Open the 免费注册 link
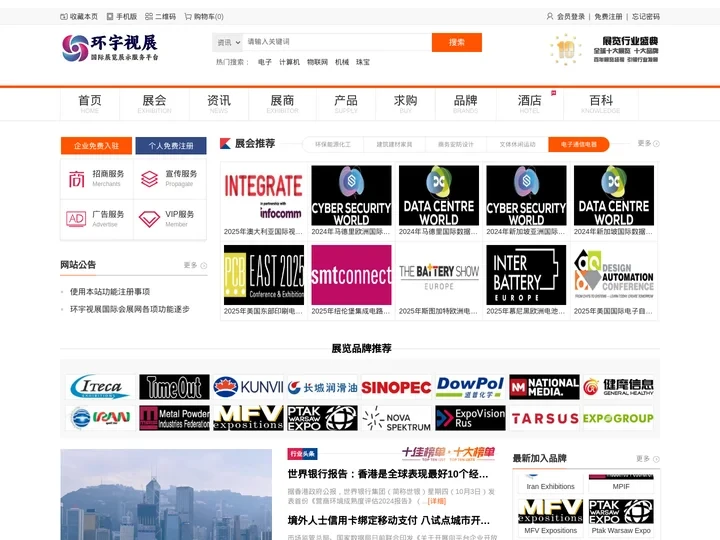720x540 pixels. point(608,17)
